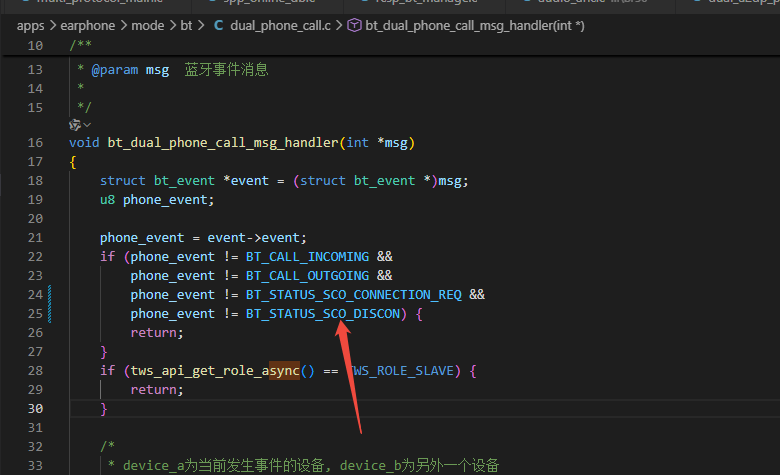780x475 pixels.
Task: Click the "*/" comment end on line 15
Action: pyautogui.click(x=84, y=107)
